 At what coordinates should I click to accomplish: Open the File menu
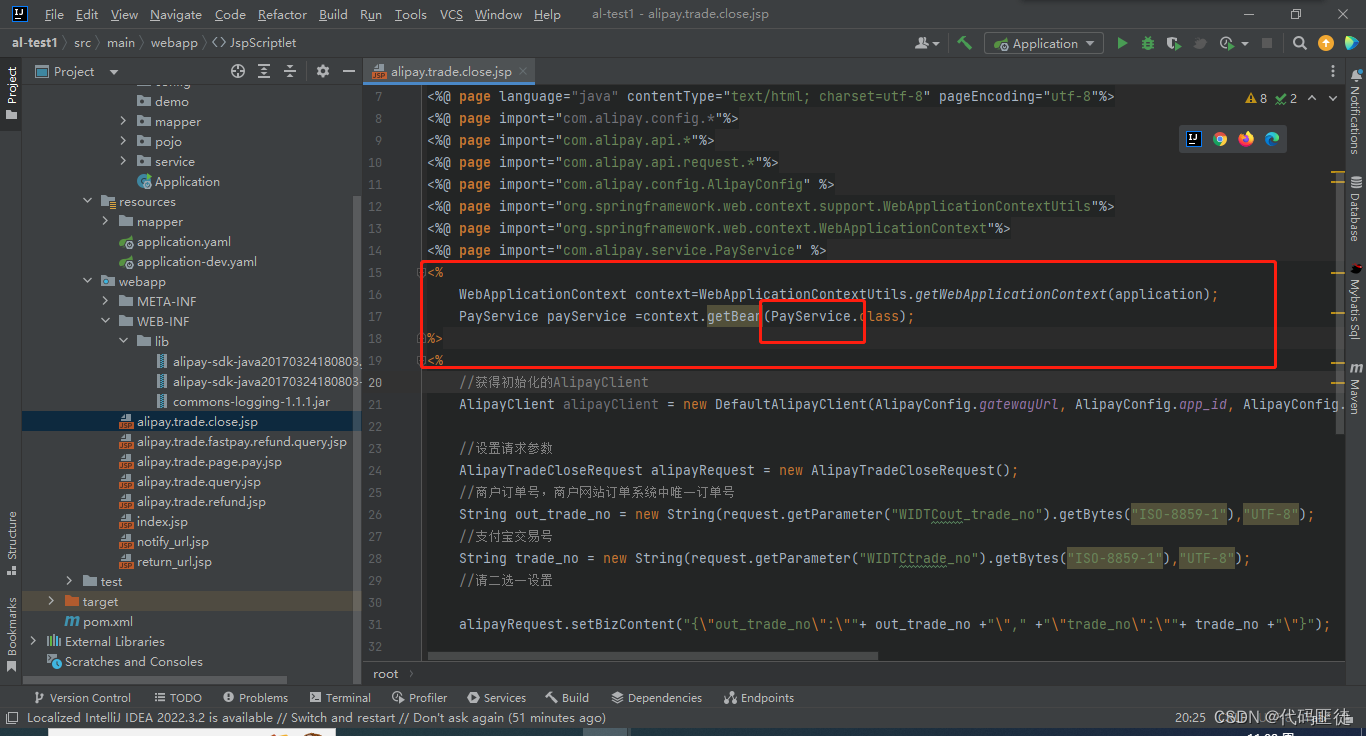click(54, 15)
